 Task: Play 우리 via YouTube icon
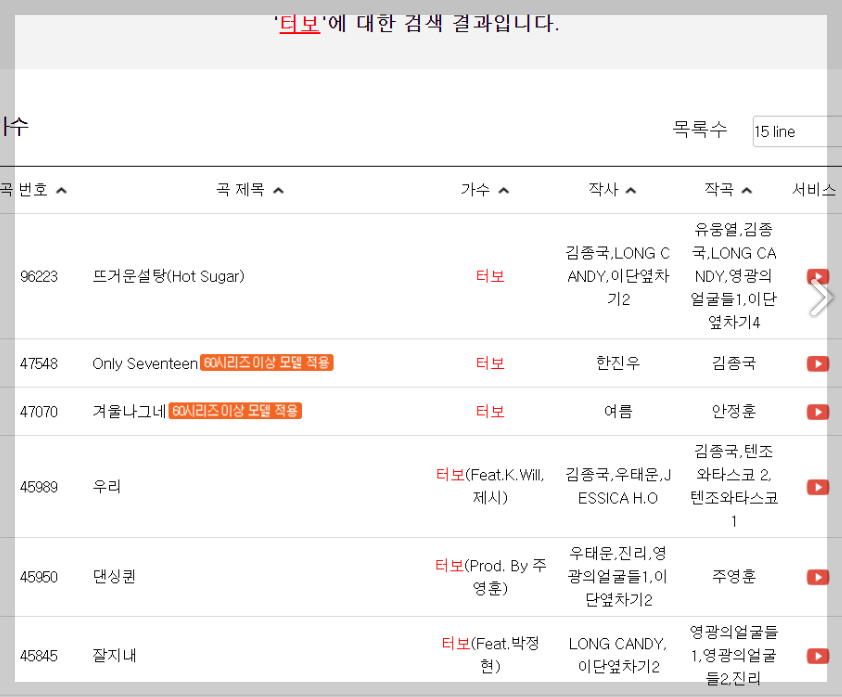[818, 487]
